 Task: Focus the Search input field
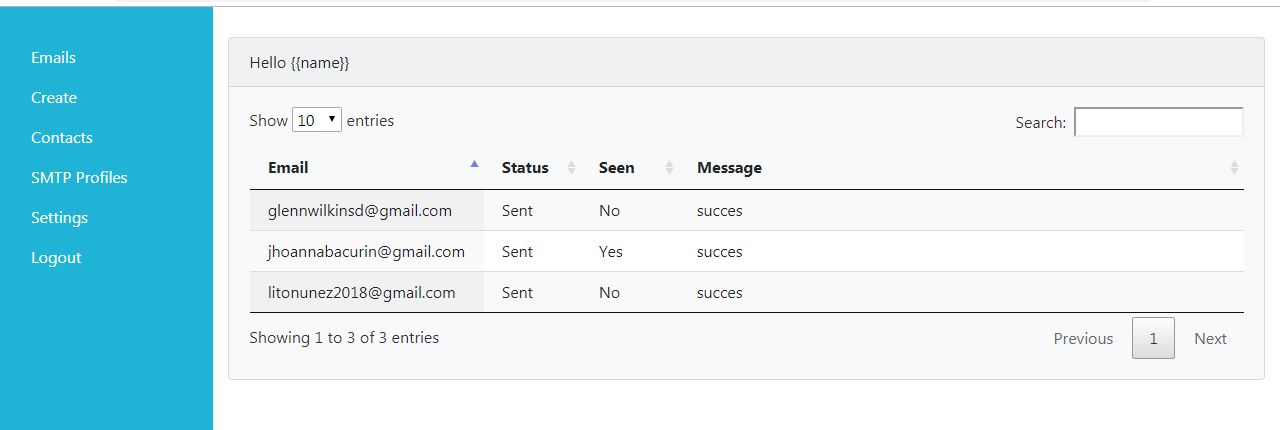coord(1158,122)
